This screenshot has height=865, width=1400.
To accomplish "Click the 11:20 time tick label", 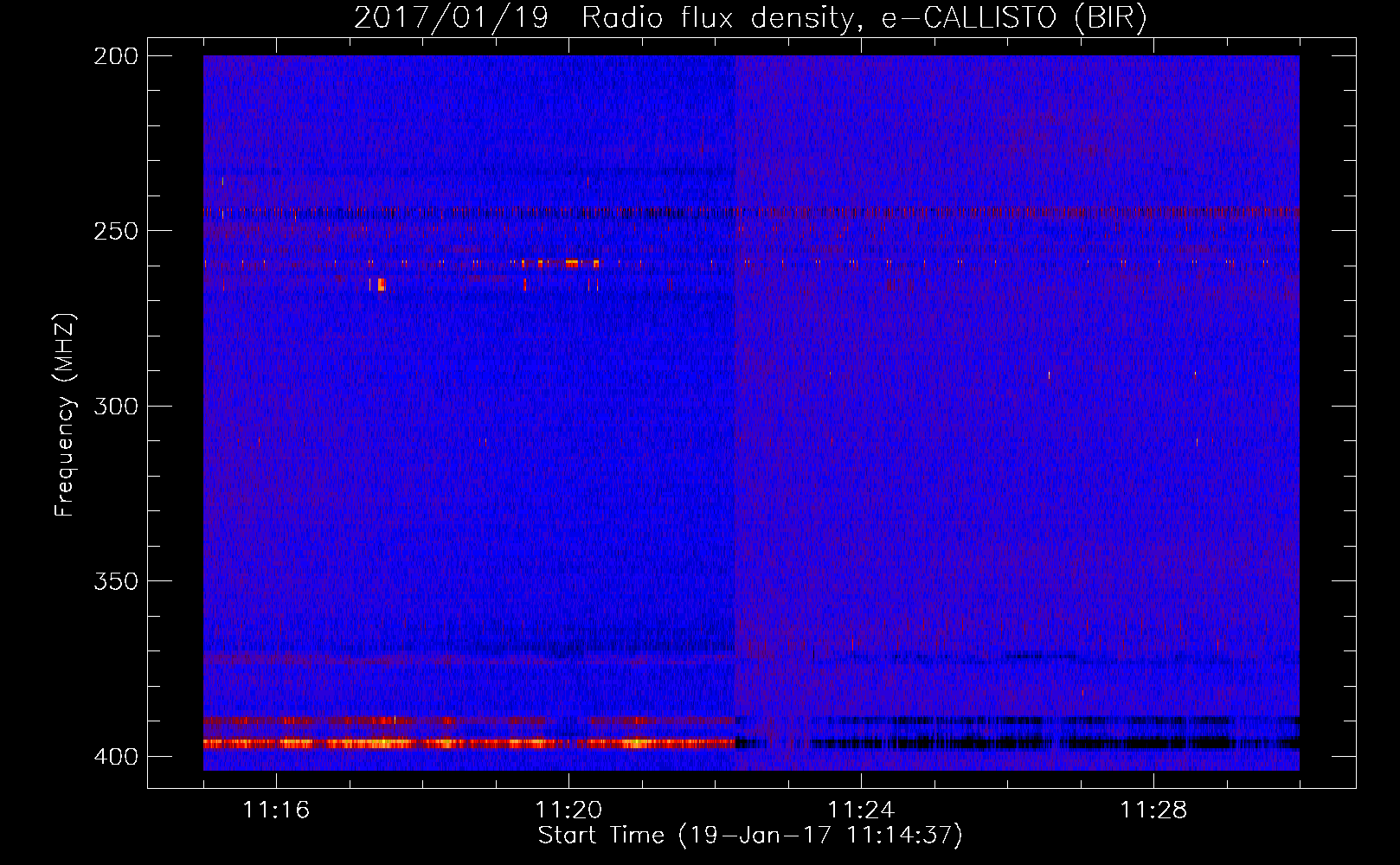I will pos(568,810).
